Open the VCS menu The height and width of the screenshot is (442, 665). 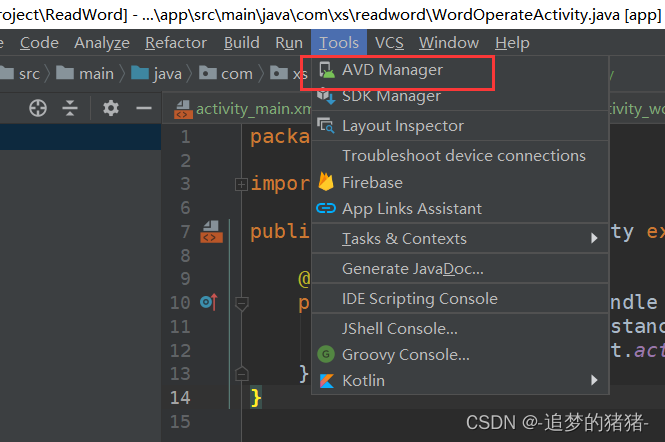(389, 43)
